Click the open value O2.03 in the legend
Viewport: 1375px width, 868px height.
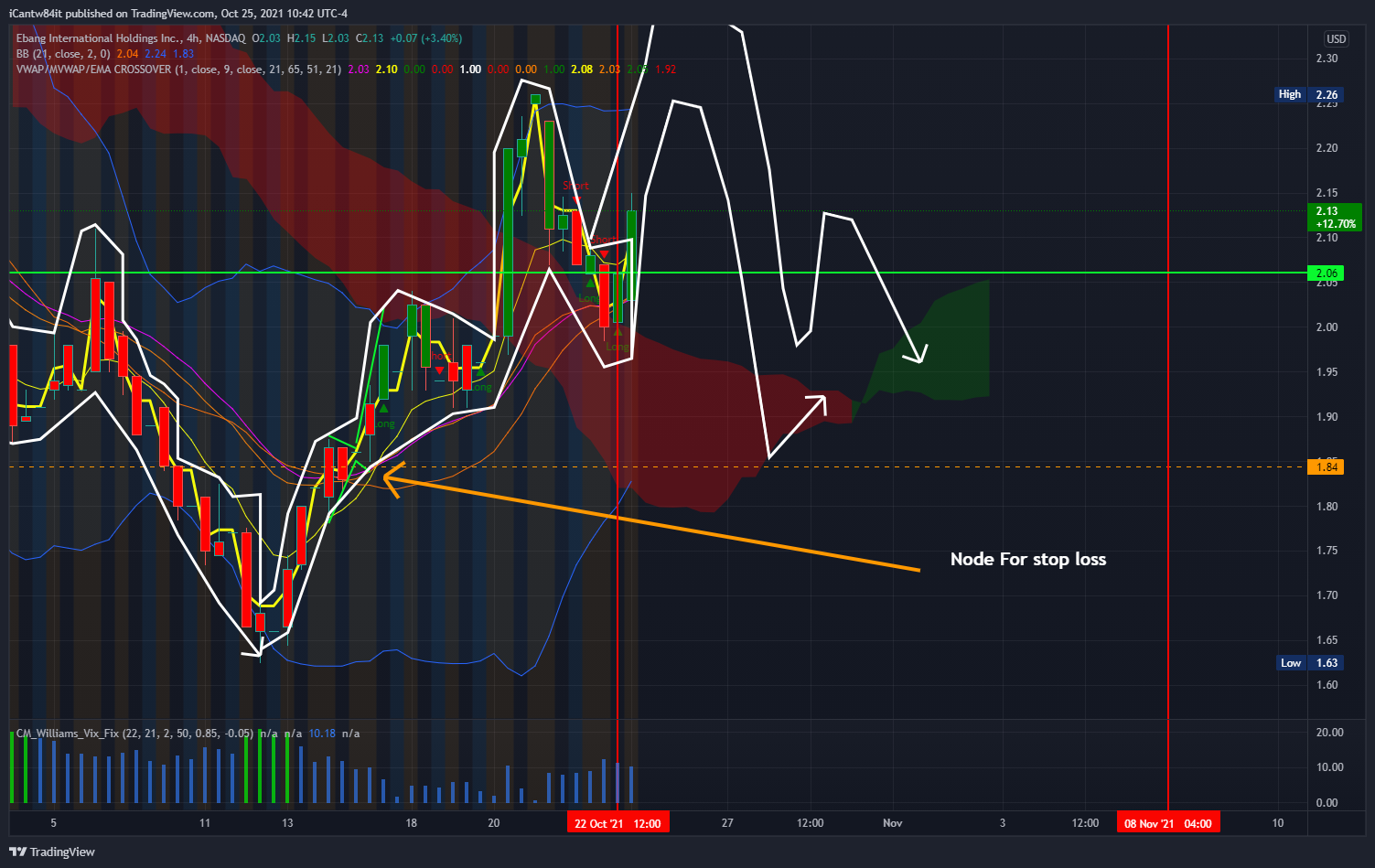[x=266, y=38]
